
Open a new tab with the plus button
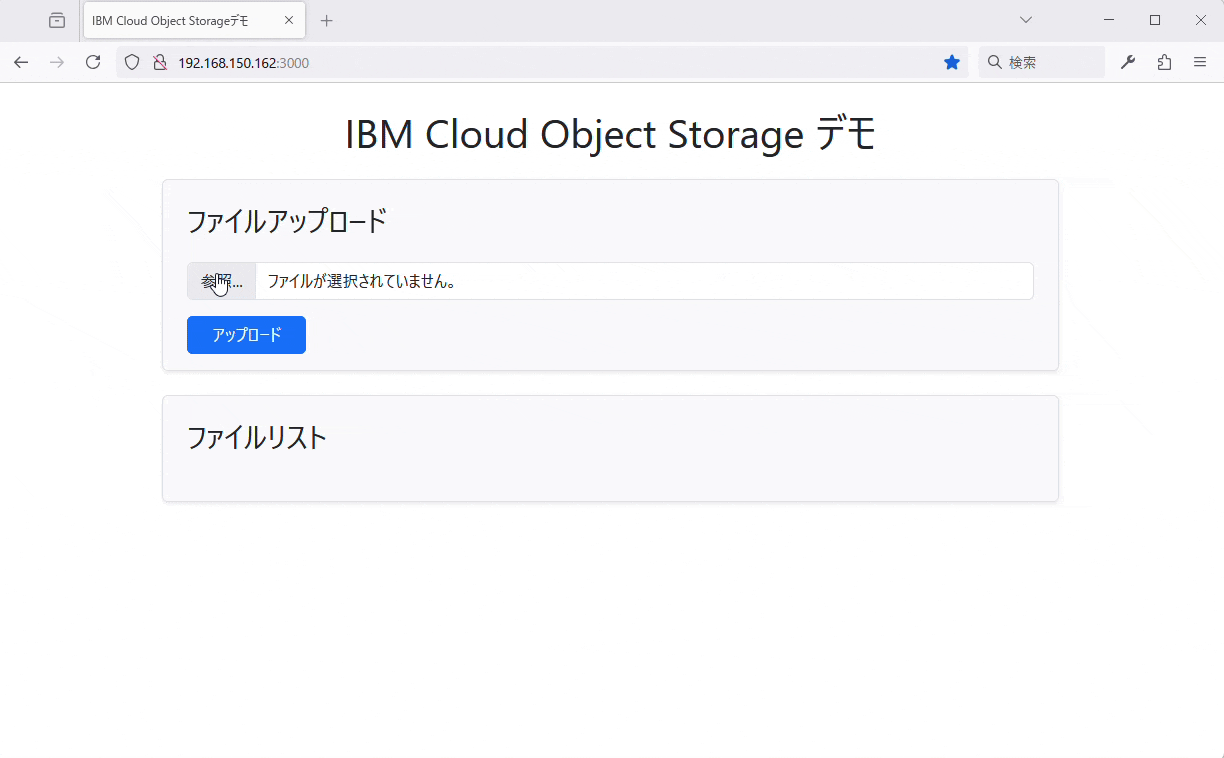pyautogui.click(x=326, y=20)
